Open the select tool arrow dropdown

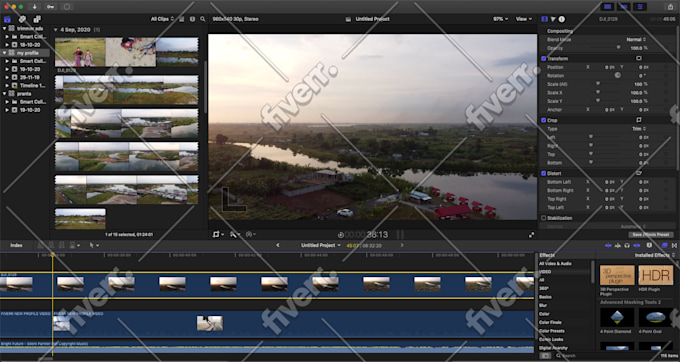pyautogui.click(x=94, y=245)
